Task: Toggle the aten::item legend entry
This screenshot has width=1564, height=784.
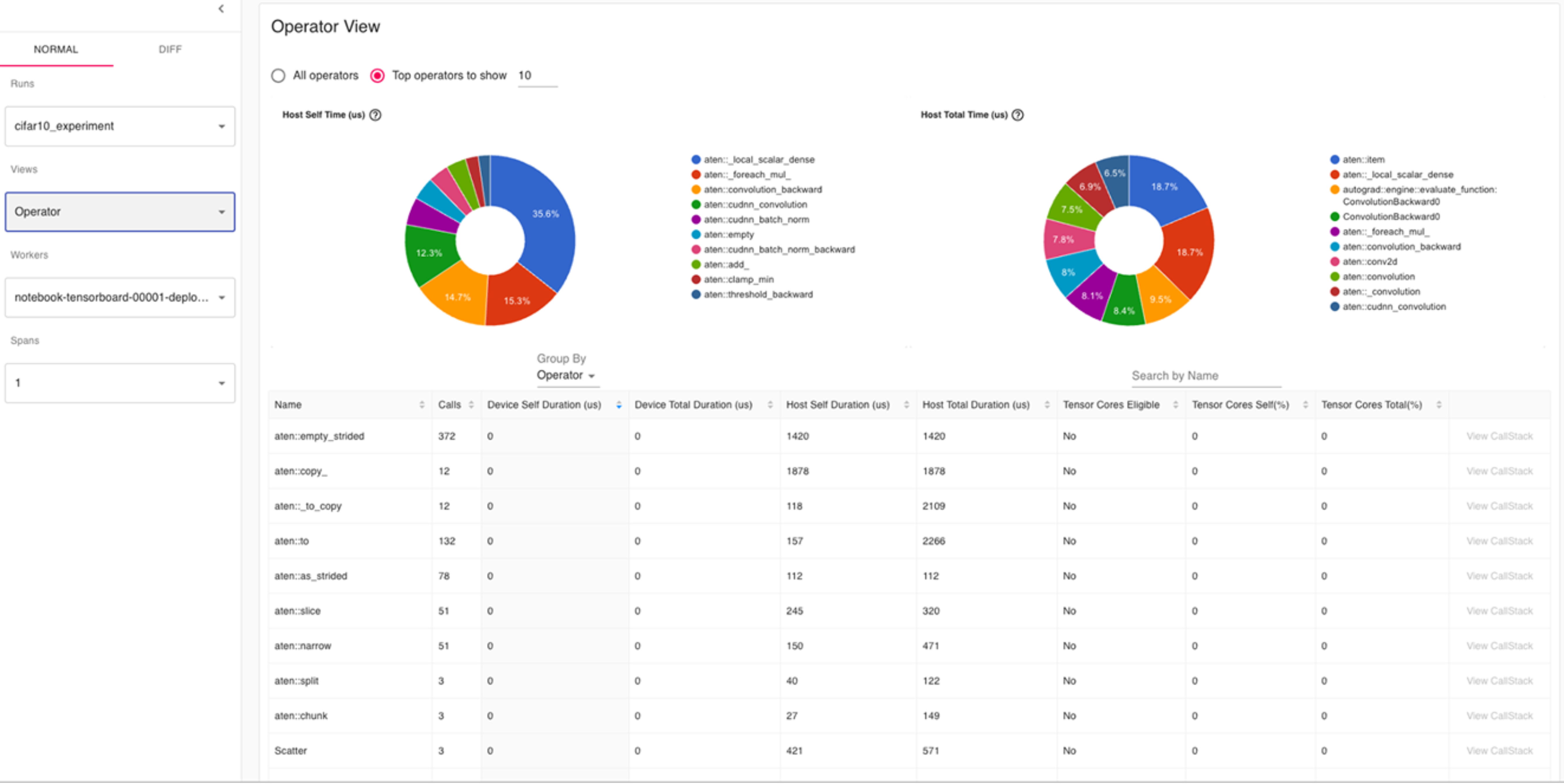Action: pos(1363,160)
